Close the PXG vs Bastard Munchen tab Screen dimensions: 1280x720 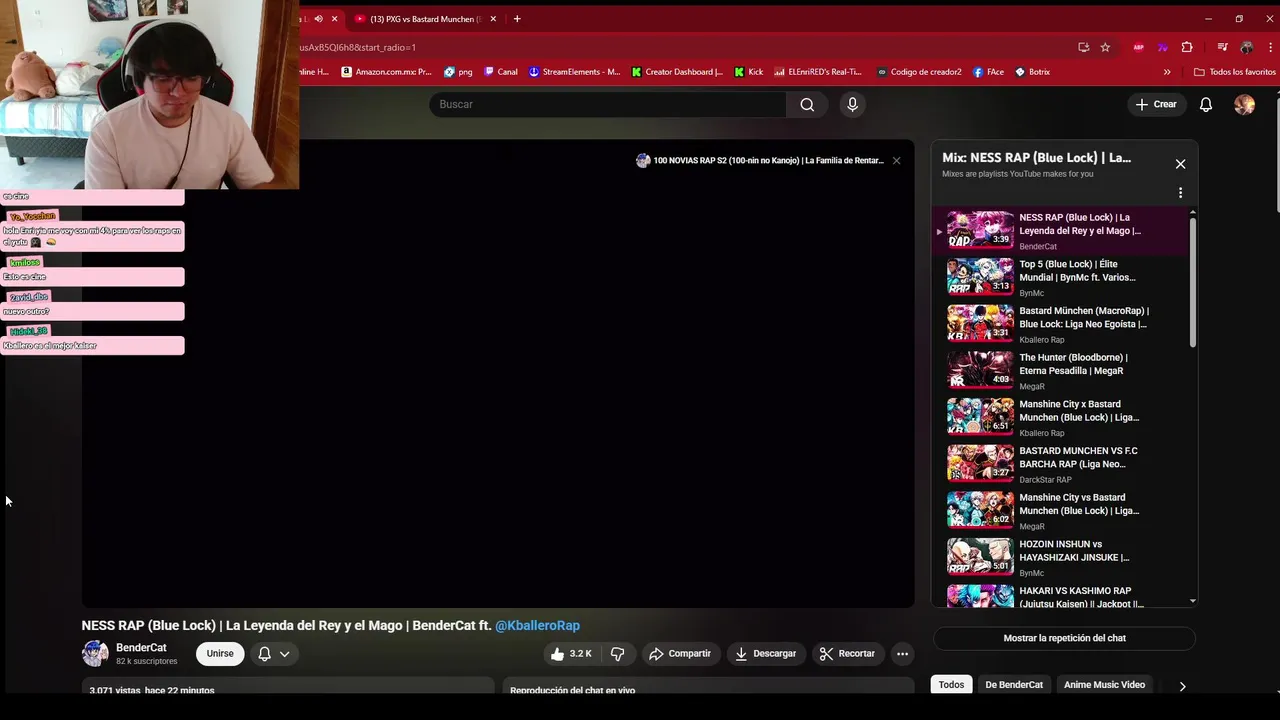tap(493, 19)
